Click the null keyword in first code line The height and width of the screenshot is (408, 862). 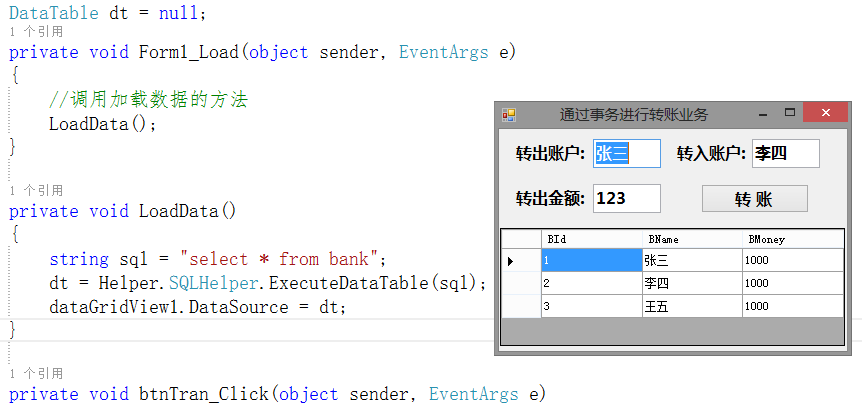[179, 13]
